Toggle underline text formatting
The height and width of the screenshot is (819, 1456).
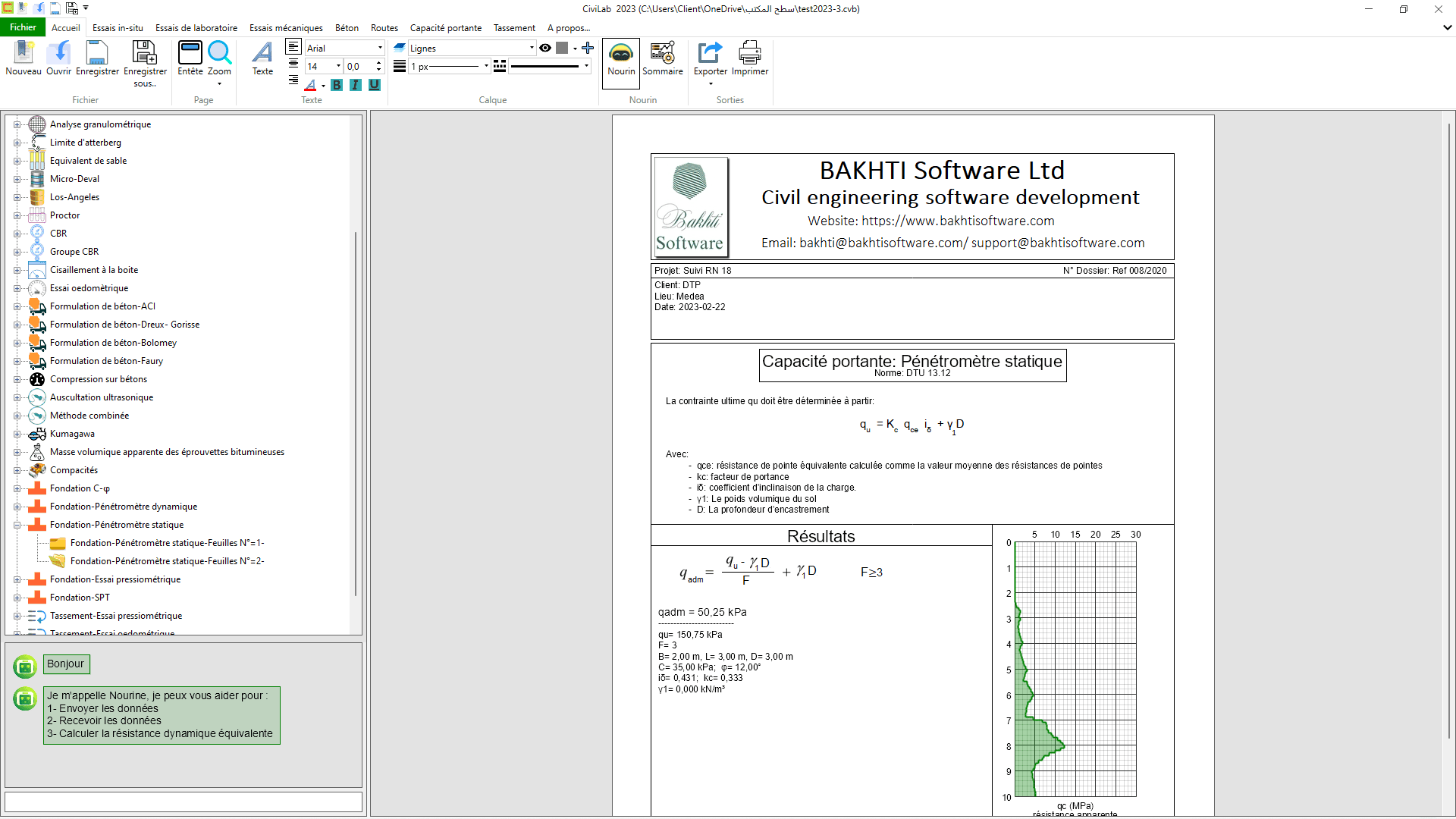375,85
